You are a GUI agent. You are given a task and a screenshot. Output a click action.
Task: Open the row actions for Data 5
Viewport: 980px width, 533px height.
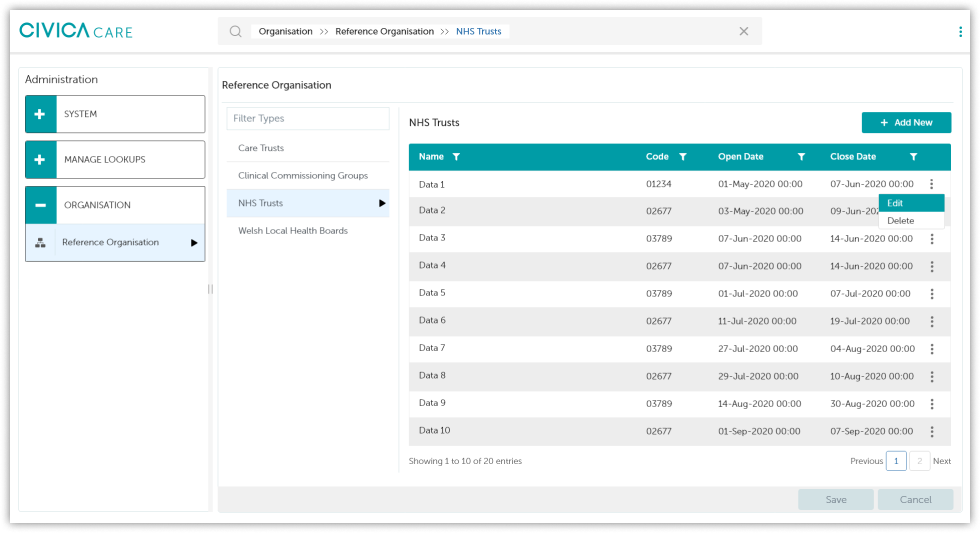point(932,294)
